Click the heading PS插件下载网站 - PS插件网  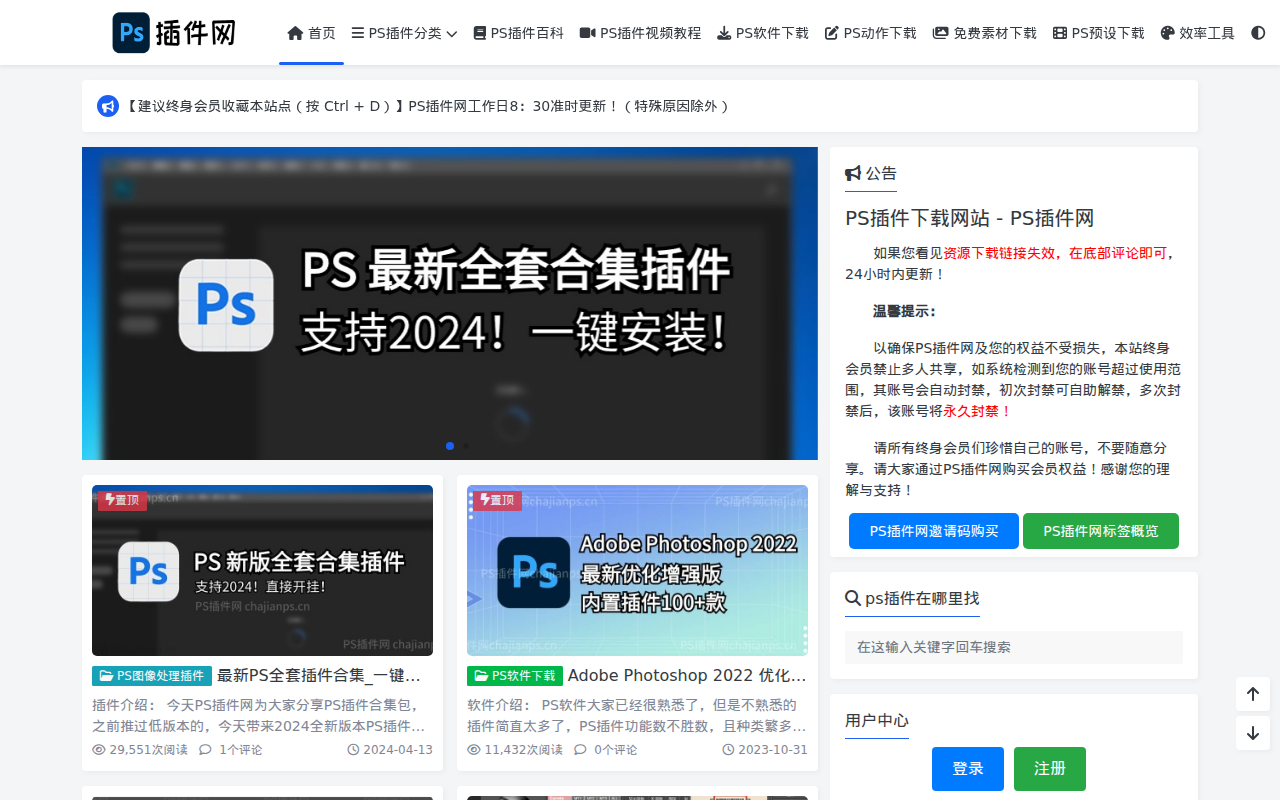(970, 218)
